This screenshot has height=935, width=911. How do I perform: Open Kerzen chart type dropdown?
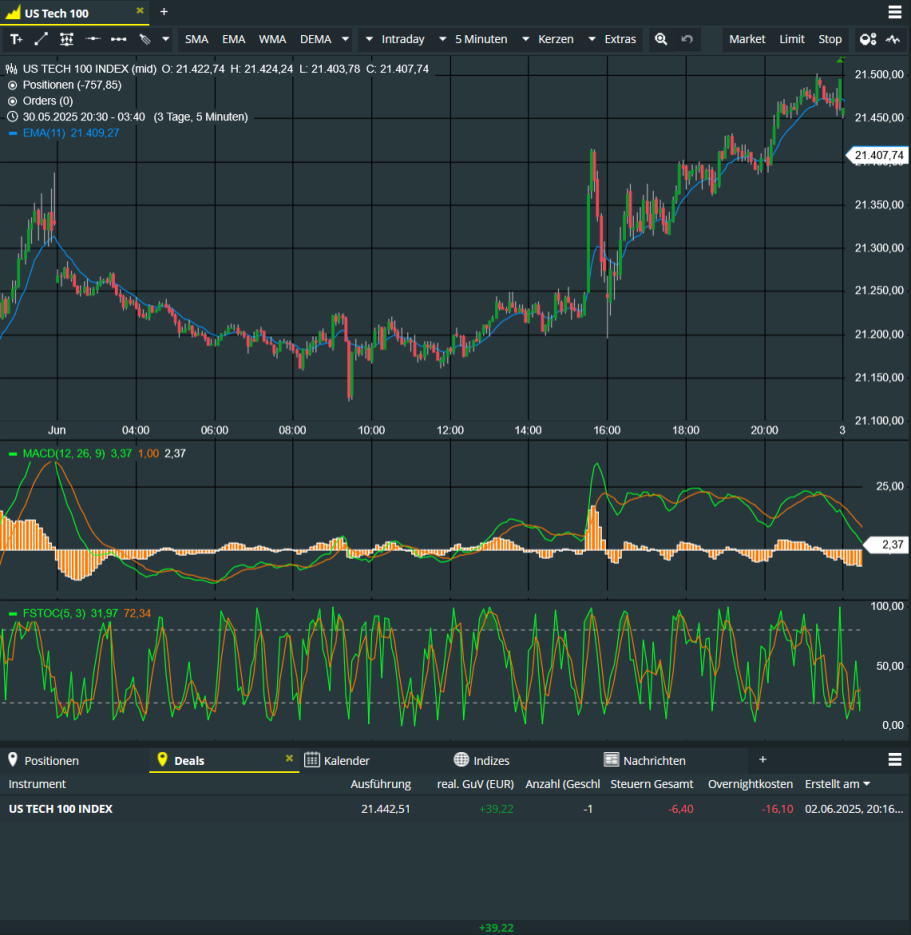[548, 39]
